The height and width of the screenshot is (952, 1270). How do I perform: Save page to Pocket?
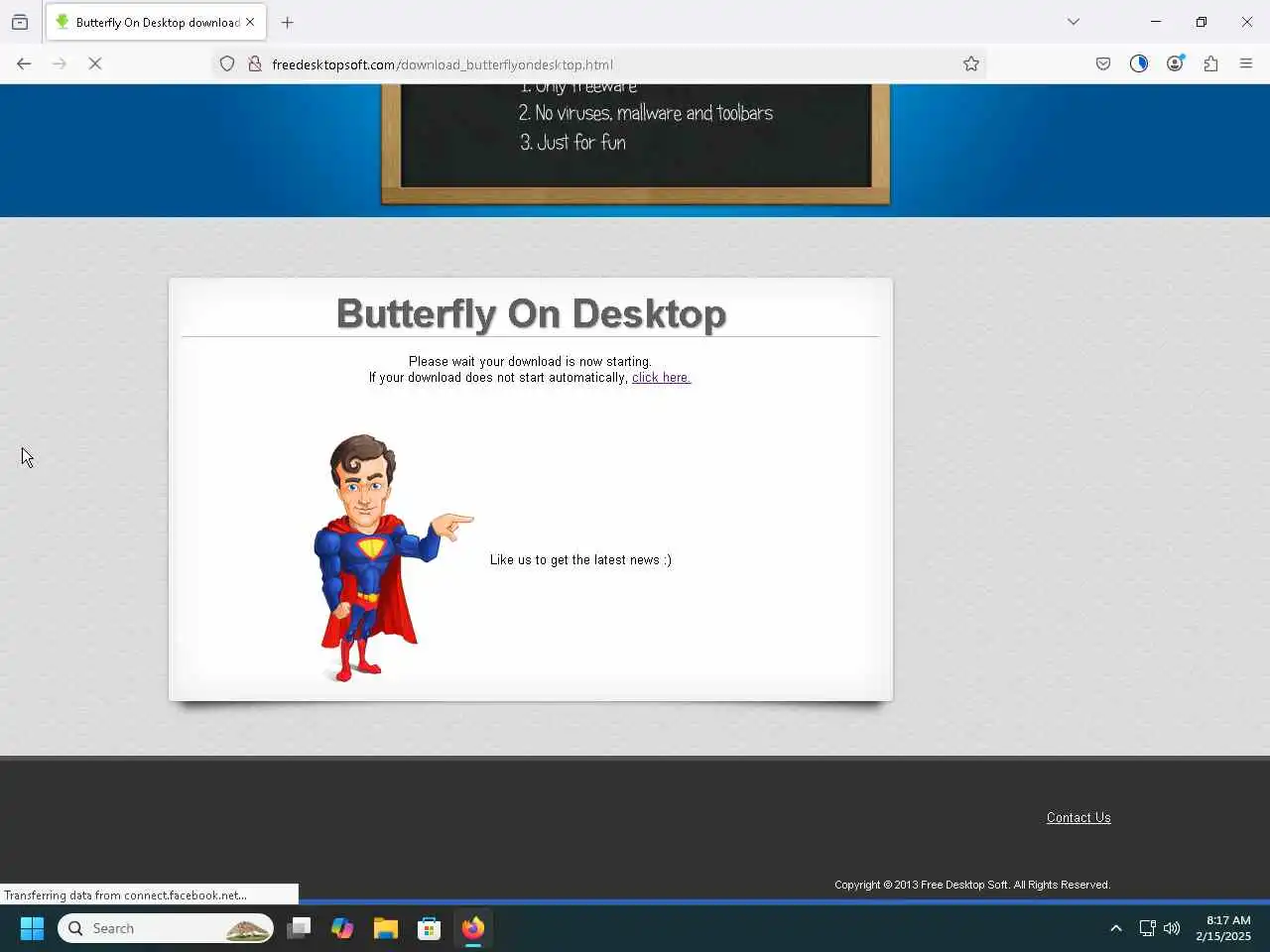[1103, 63]
